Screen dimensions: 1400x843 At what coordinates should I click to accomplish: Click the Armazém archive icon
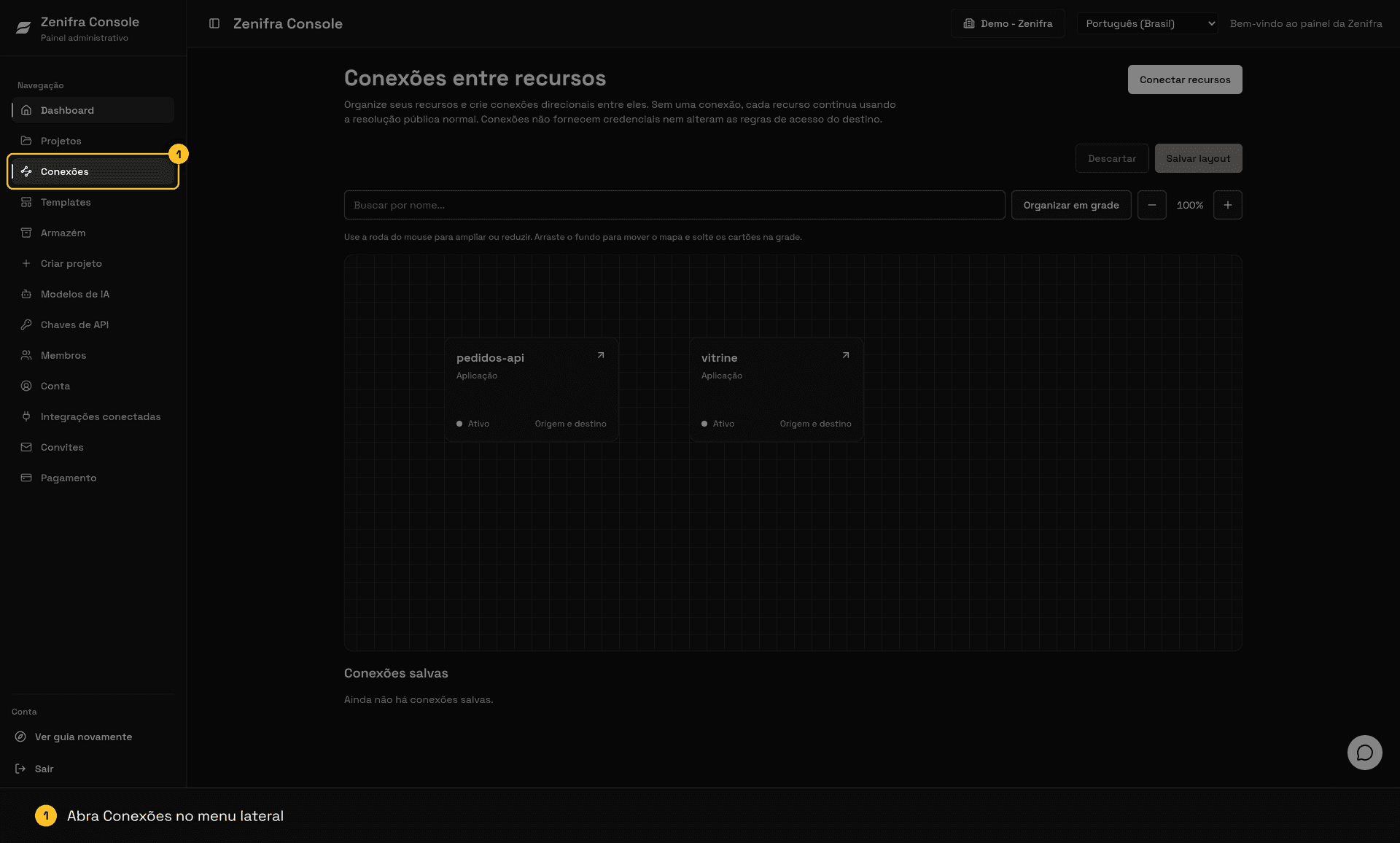pos(26,233)
